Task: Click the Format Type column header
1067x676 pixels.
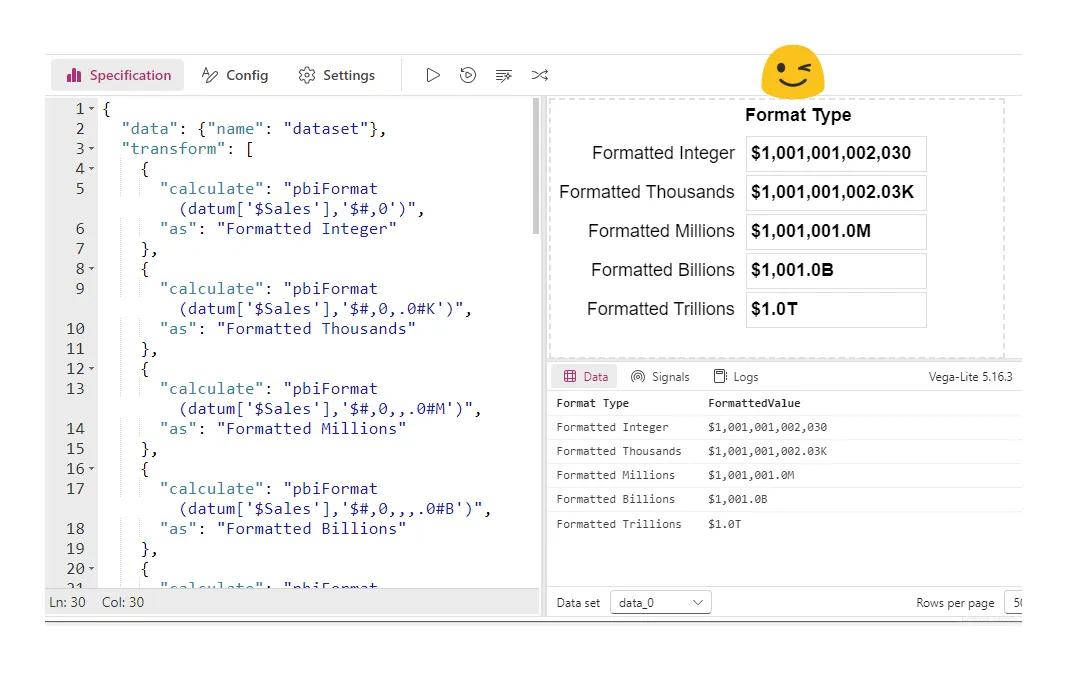Action: pyautogui.click(x=592, y=403)
